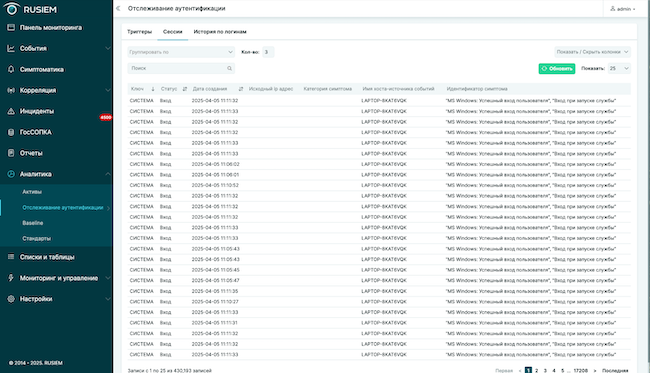Switch to the Триггеры tab

point(139,31)
